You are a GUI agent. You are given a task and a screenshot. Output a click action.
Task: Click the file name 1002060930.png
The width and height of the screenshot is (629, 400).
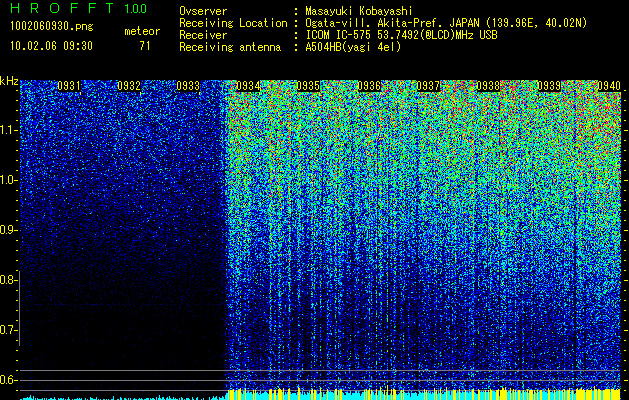pos(52,26)
